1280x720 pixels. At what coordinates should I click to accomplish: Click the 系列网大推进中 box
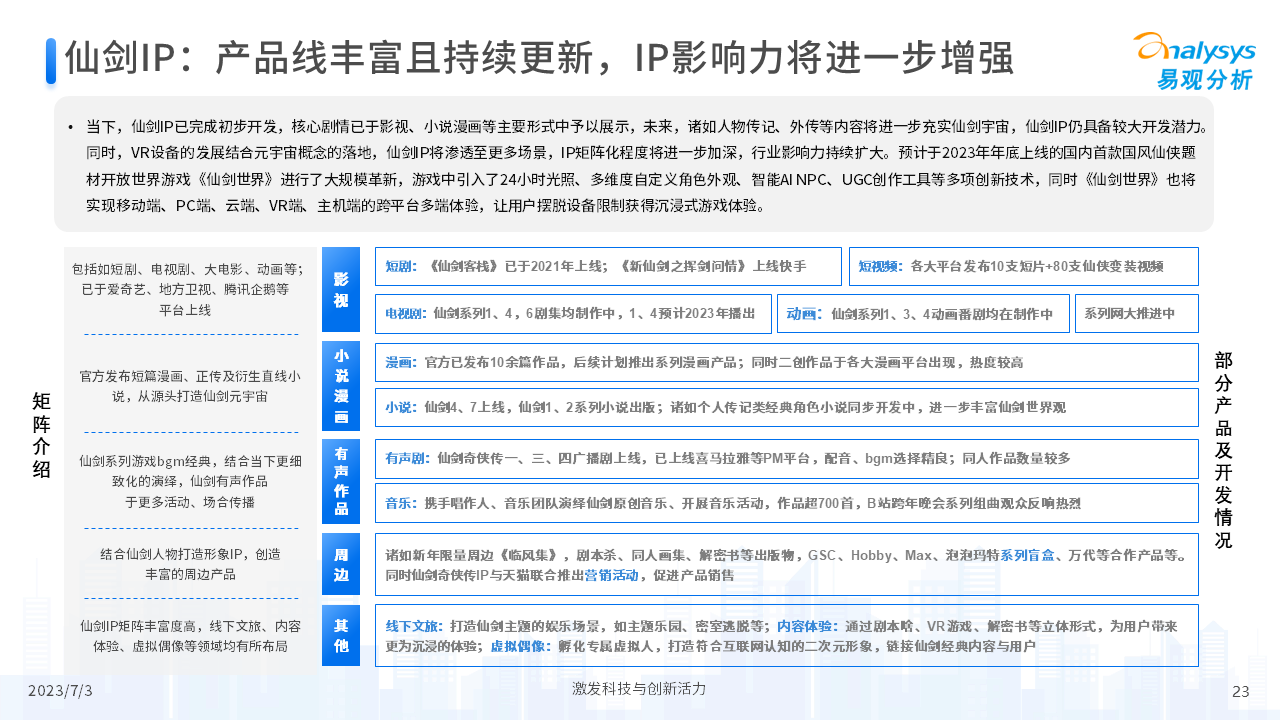1137,313
